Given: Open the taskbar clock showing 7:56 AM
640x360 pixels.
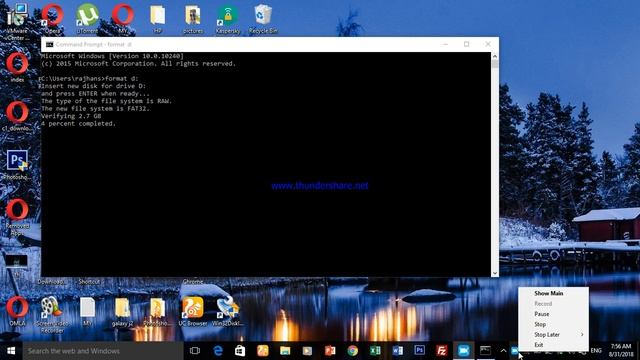Looking at the screenshot, I should 620,351.
